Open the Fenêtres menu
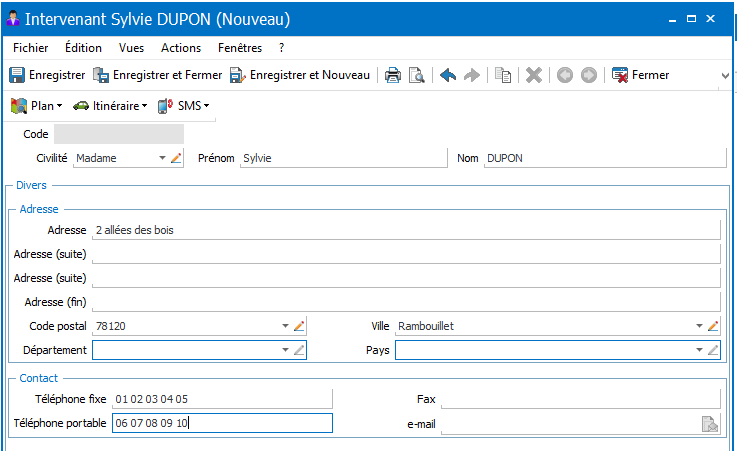 (240, 48)
